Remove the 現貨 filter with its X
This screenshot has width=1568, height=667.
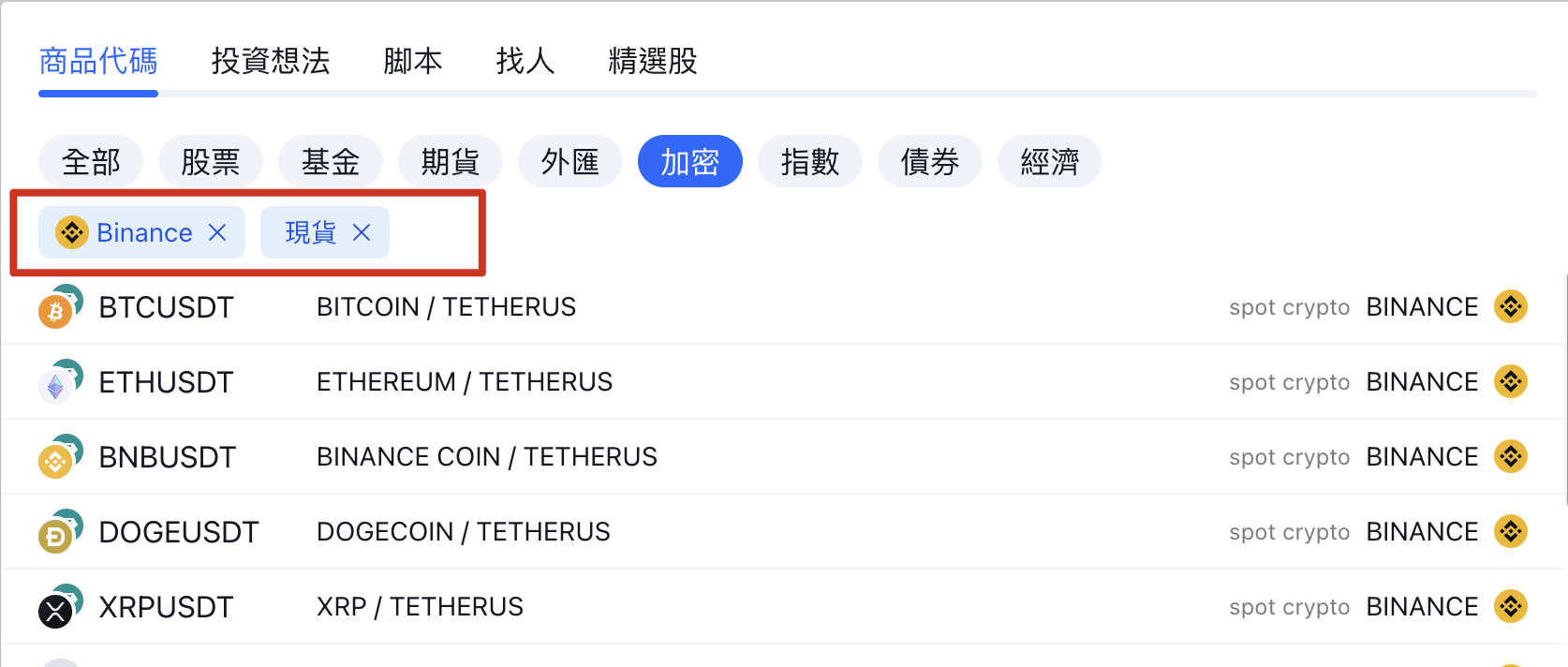[x=362, y=232]
